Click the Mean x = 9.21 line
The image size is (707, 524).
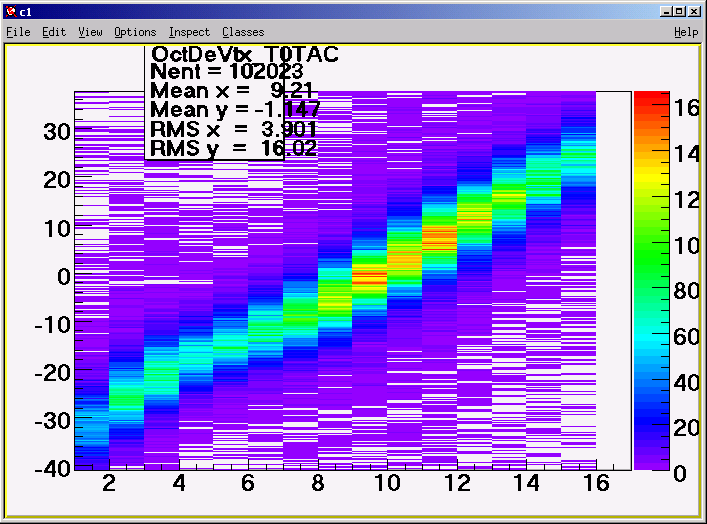[231, 91]
